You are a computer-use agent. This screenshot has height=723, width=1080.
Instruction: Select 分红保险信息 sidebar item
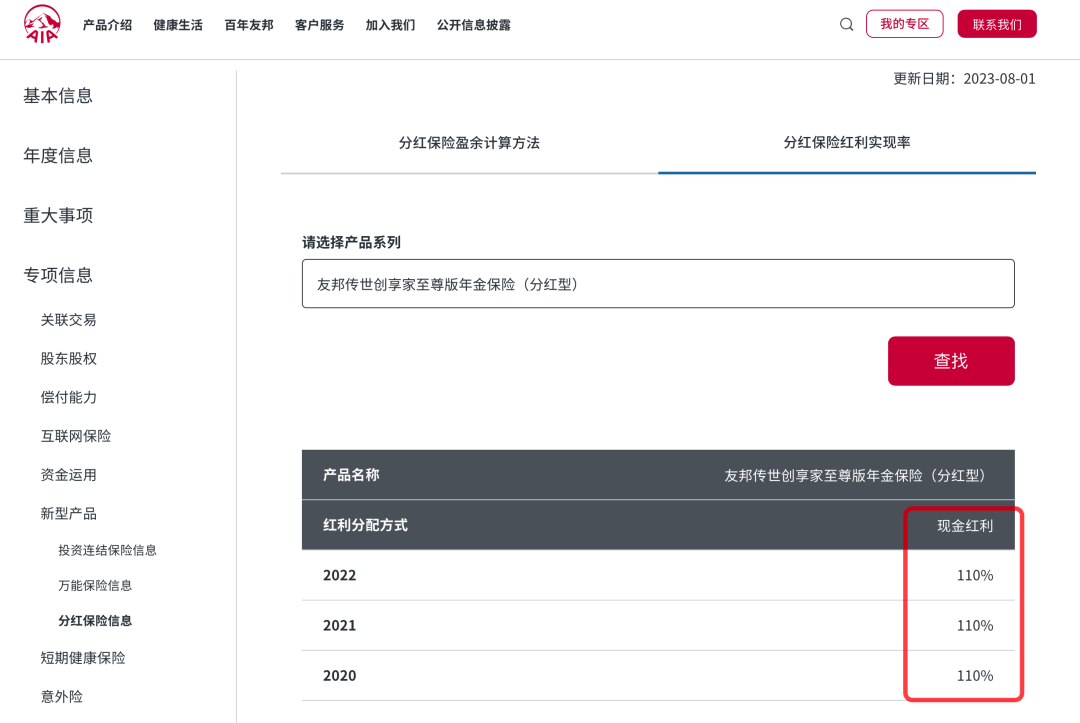(95, 620)
